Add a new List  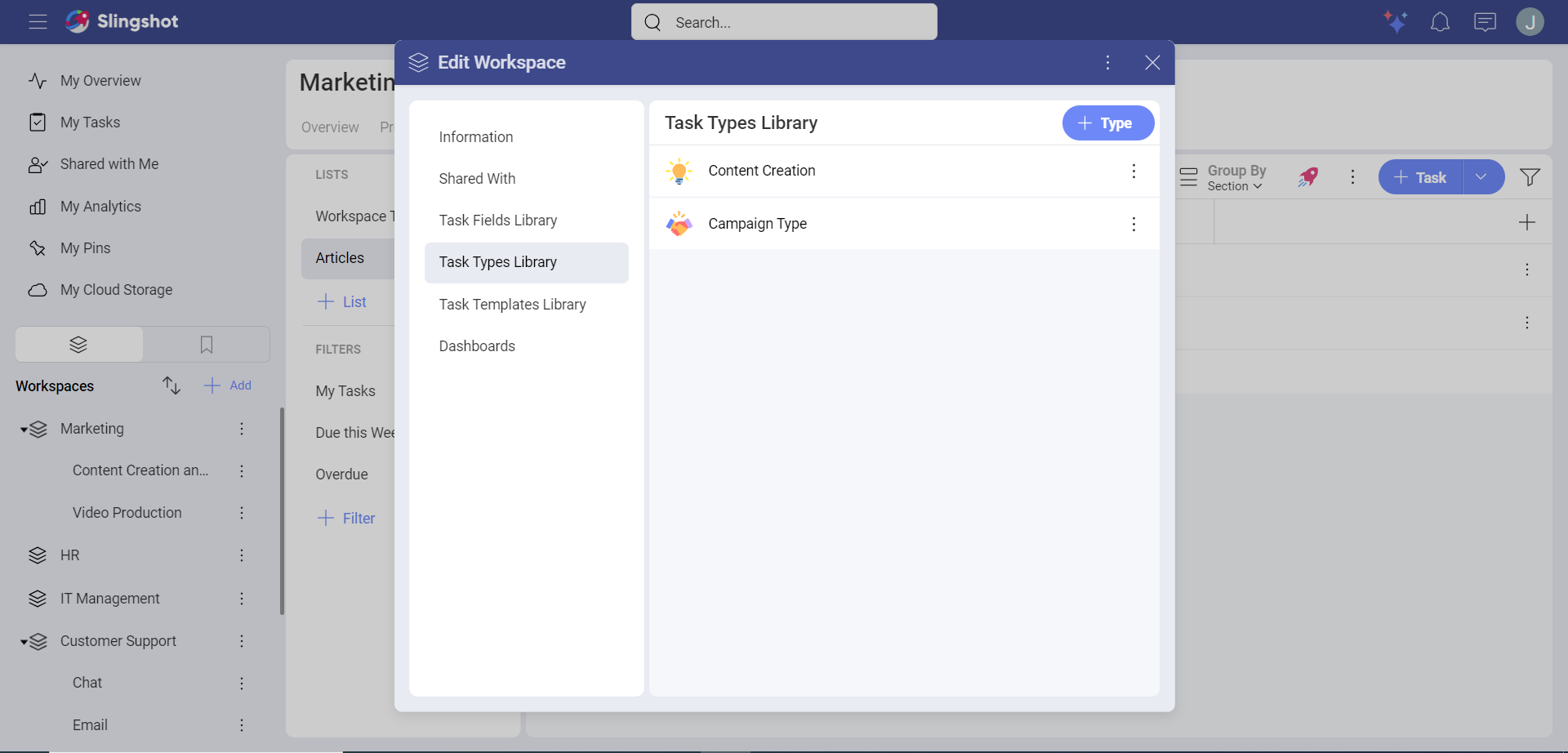[x=341, y=302]
